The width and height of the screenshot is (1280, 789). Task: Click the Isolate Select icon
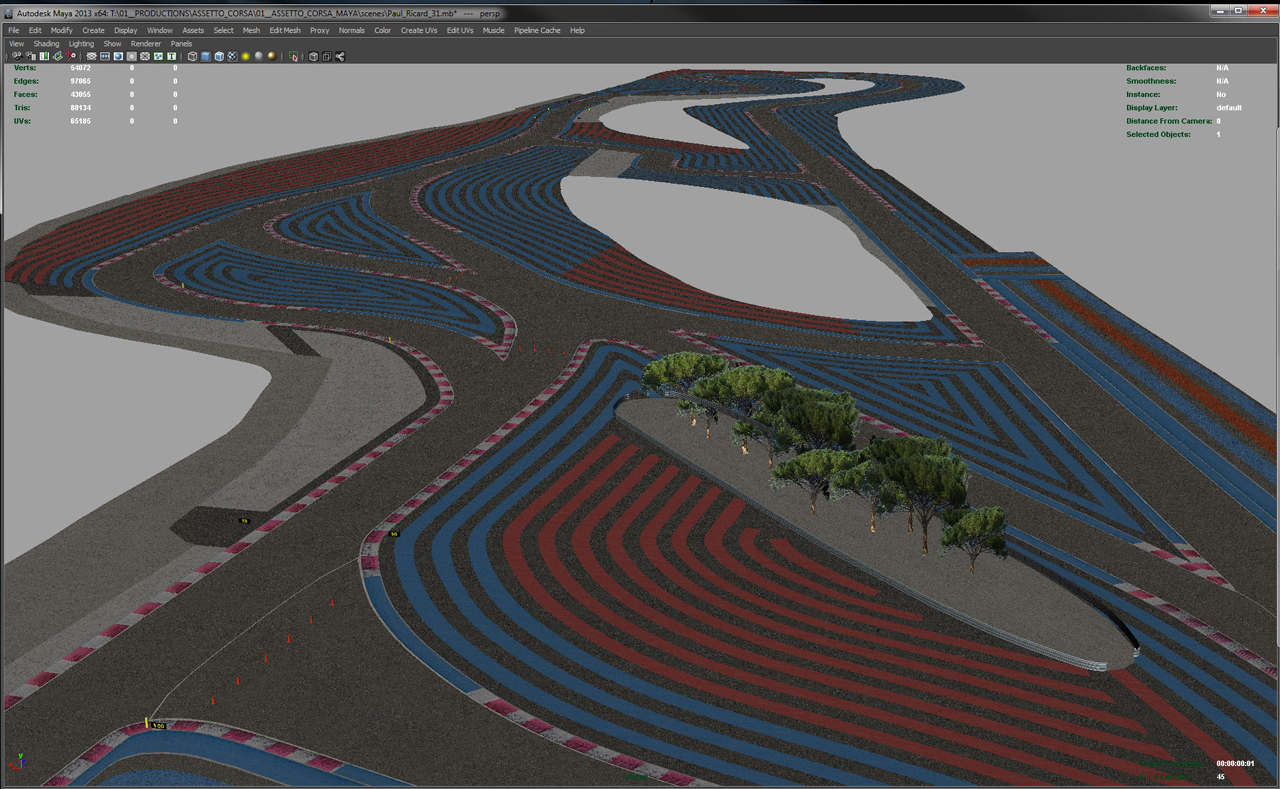[x=293, y=56]
